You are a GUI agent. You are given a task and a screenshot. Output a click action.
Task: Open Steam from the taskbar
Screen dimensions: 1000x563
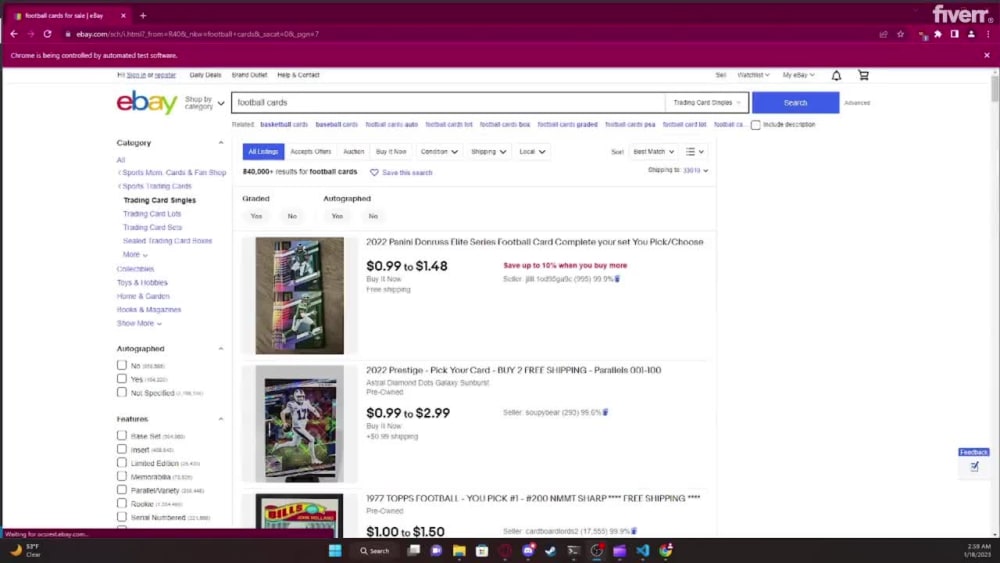click(550, 550)
